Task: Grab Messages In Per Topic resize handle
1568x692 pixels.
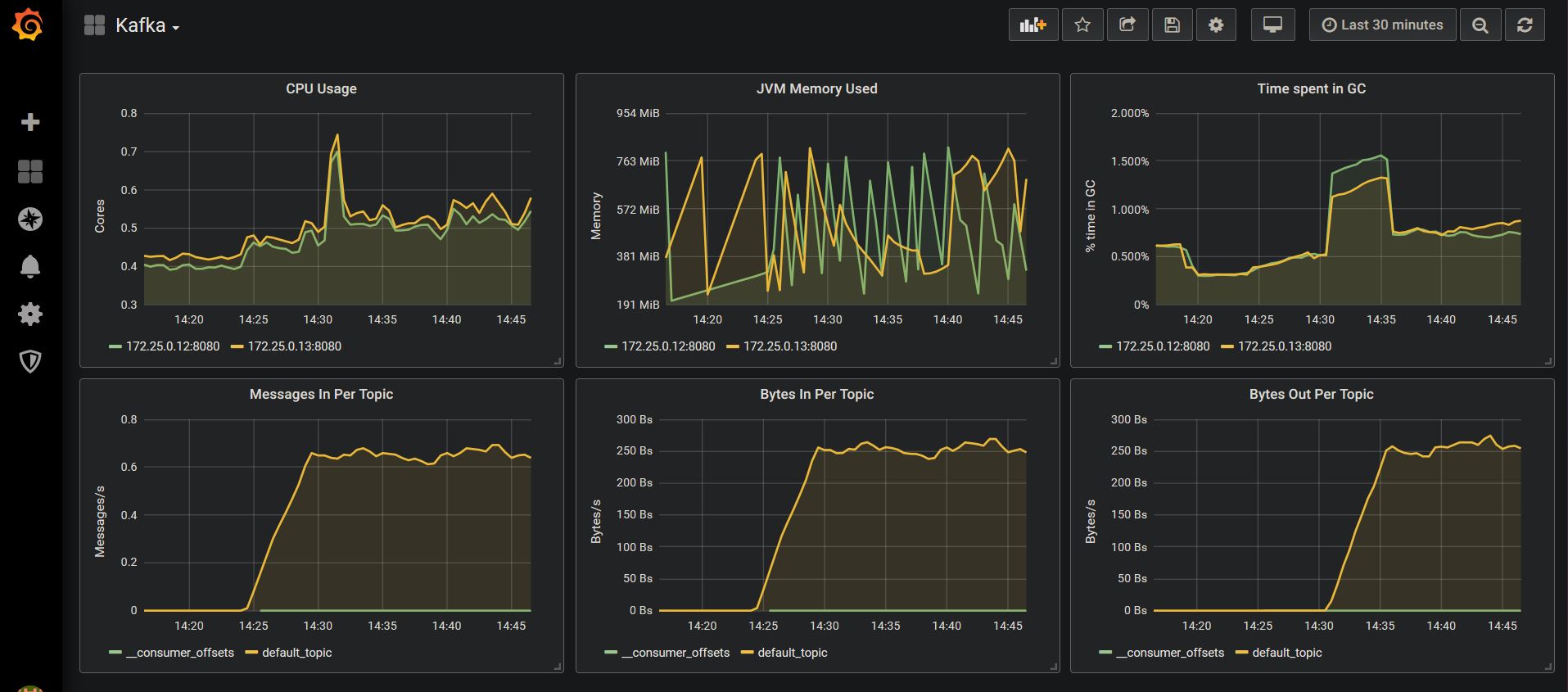Action: tap(558, 667)
